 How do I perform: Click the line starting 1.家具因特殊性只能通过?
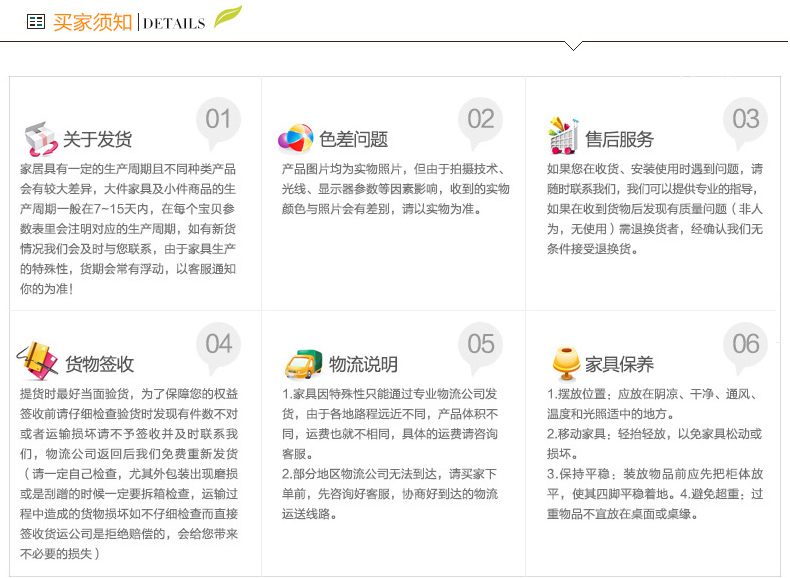point(389,394)
